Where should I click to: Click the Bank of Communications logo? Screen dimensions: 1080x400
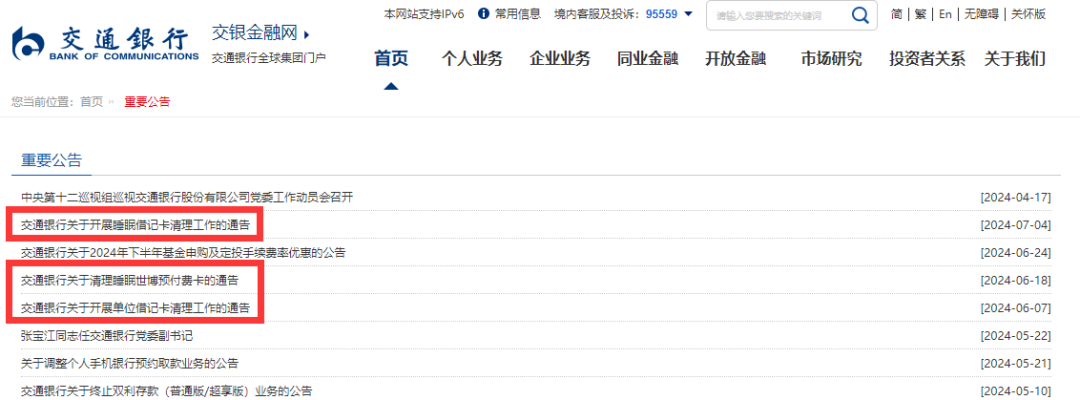105,45
